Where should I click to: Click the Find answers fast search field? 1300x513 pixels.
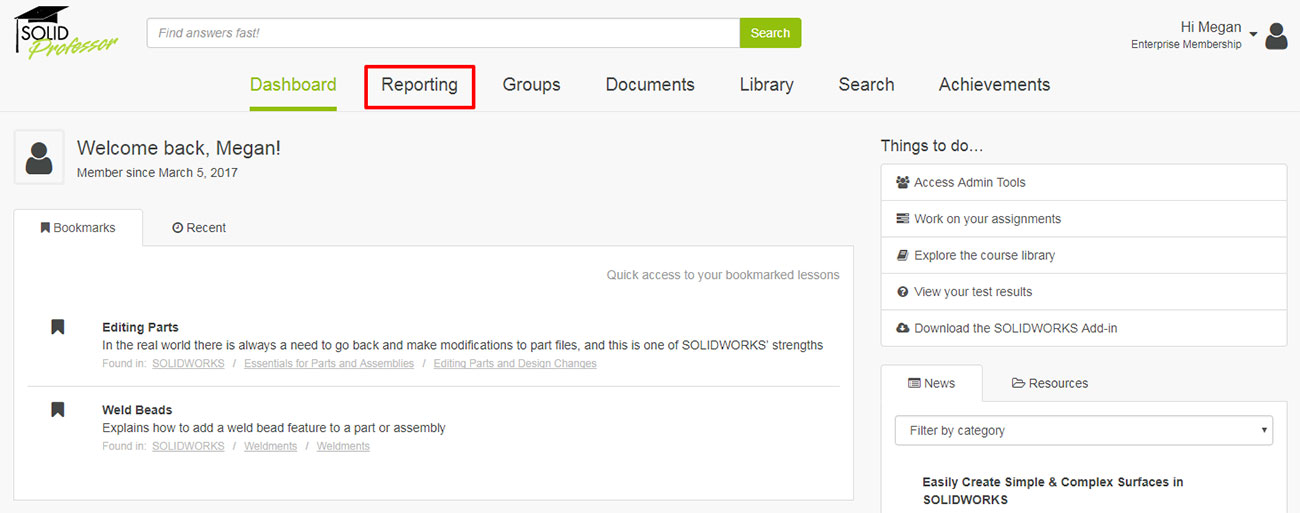[443, 33]
